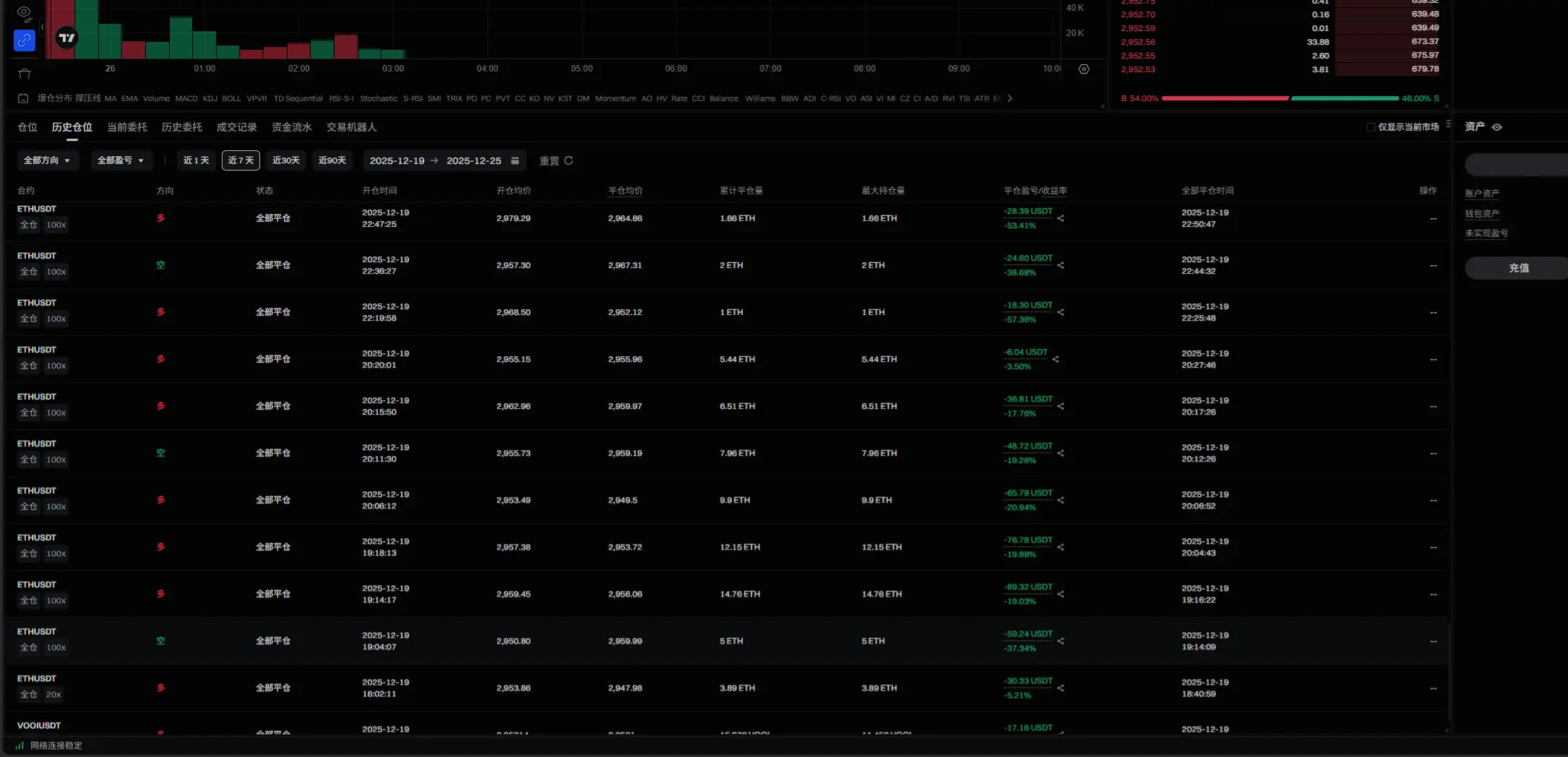
Task: Click the red buy ratio bar at 54.00%
Action: [1225, 98]
